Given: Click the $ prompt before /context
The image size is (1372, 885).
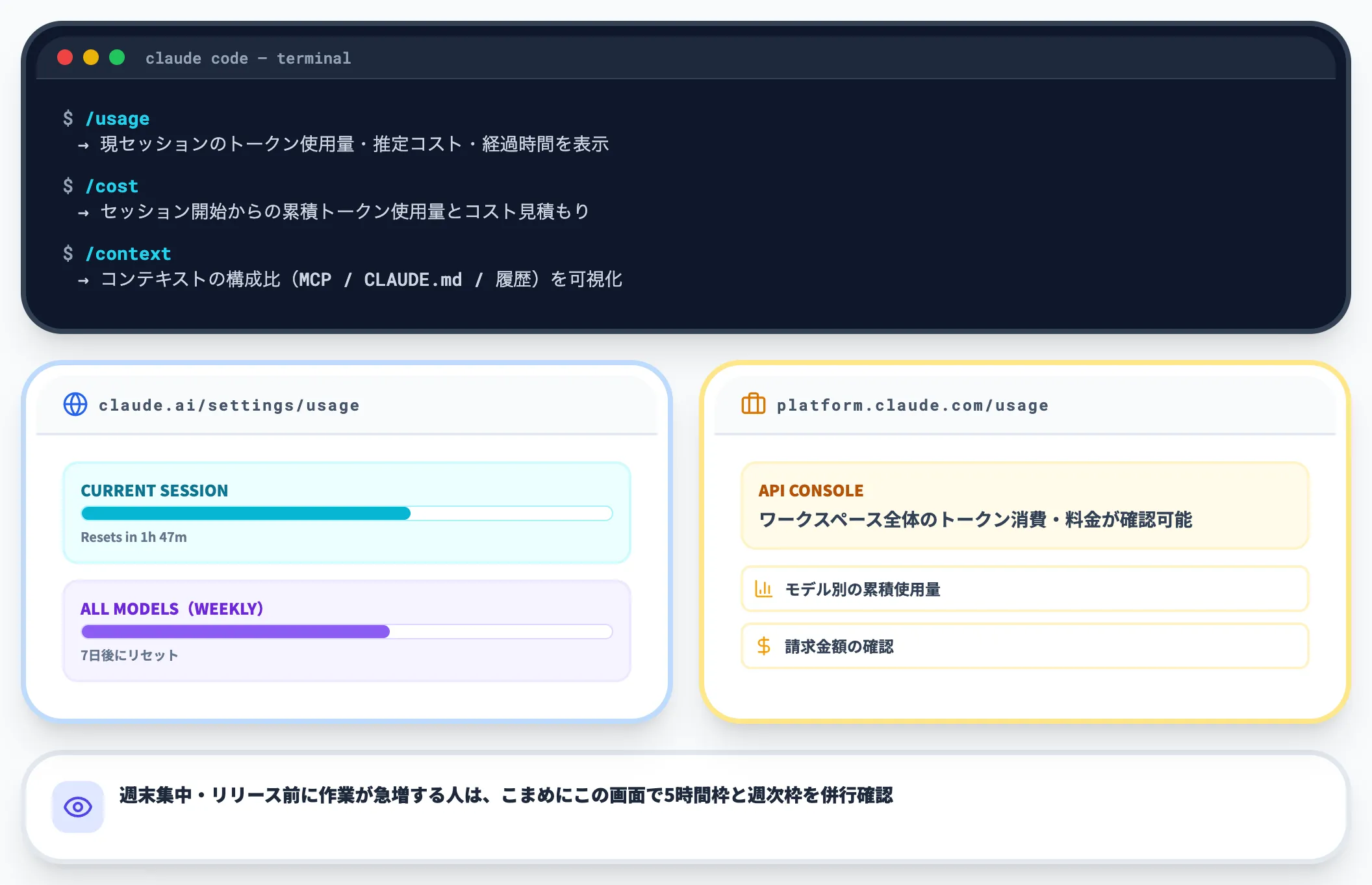Looking at the screenshot, I should click(x=68, y=253).
